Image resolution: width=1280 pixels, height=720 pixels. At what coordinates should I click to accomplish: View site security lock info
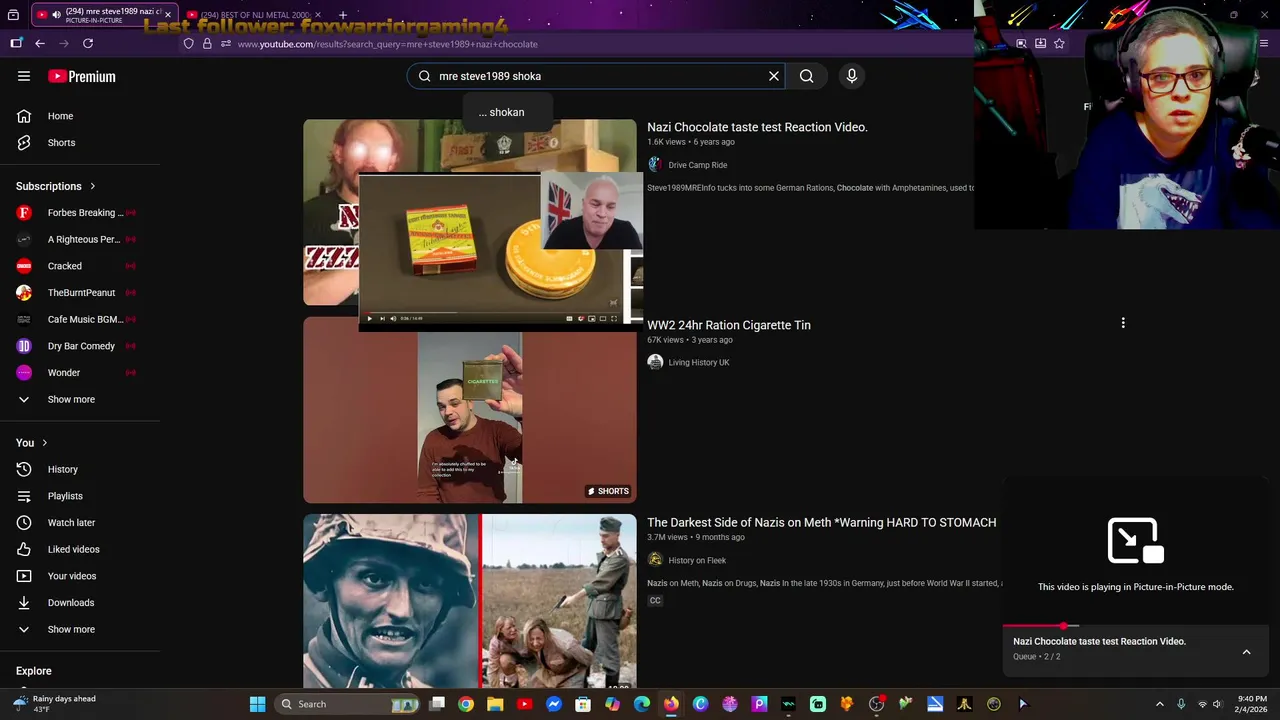pyautogui.click(x=207, y=44)
